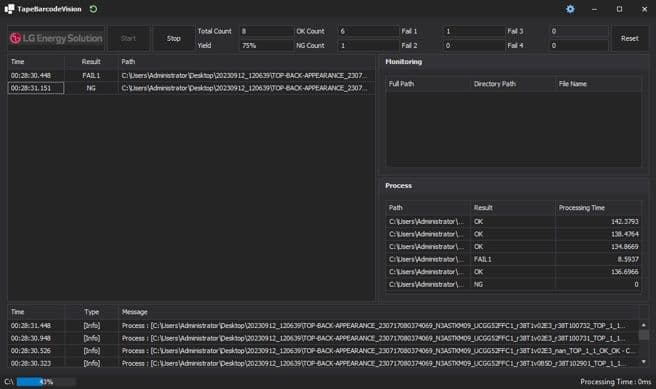656x389 pixels.
Task: Select Process row with time 136.6966
Action: click(513, 272)
